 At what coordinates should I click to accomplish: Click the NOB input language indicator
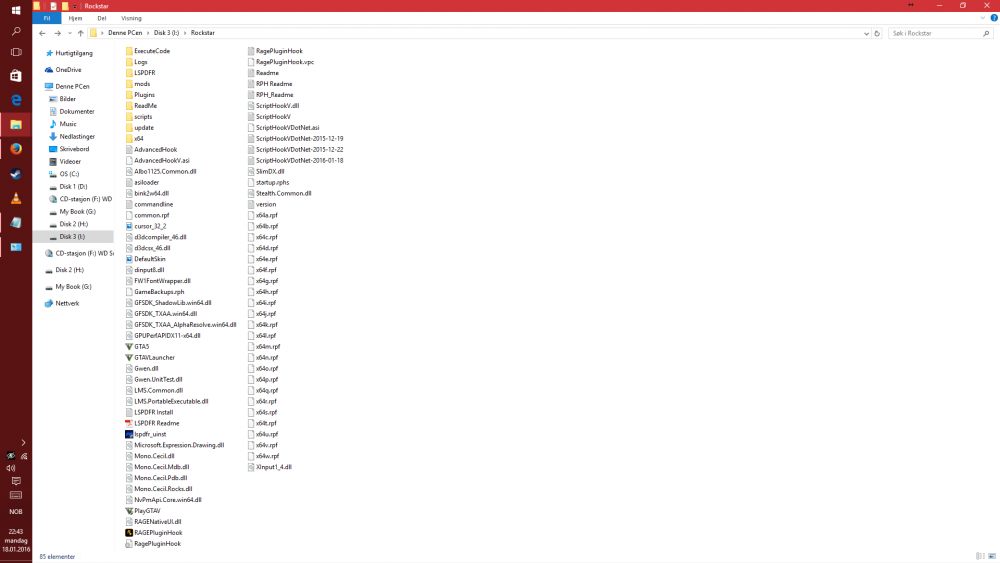point(16,511)
